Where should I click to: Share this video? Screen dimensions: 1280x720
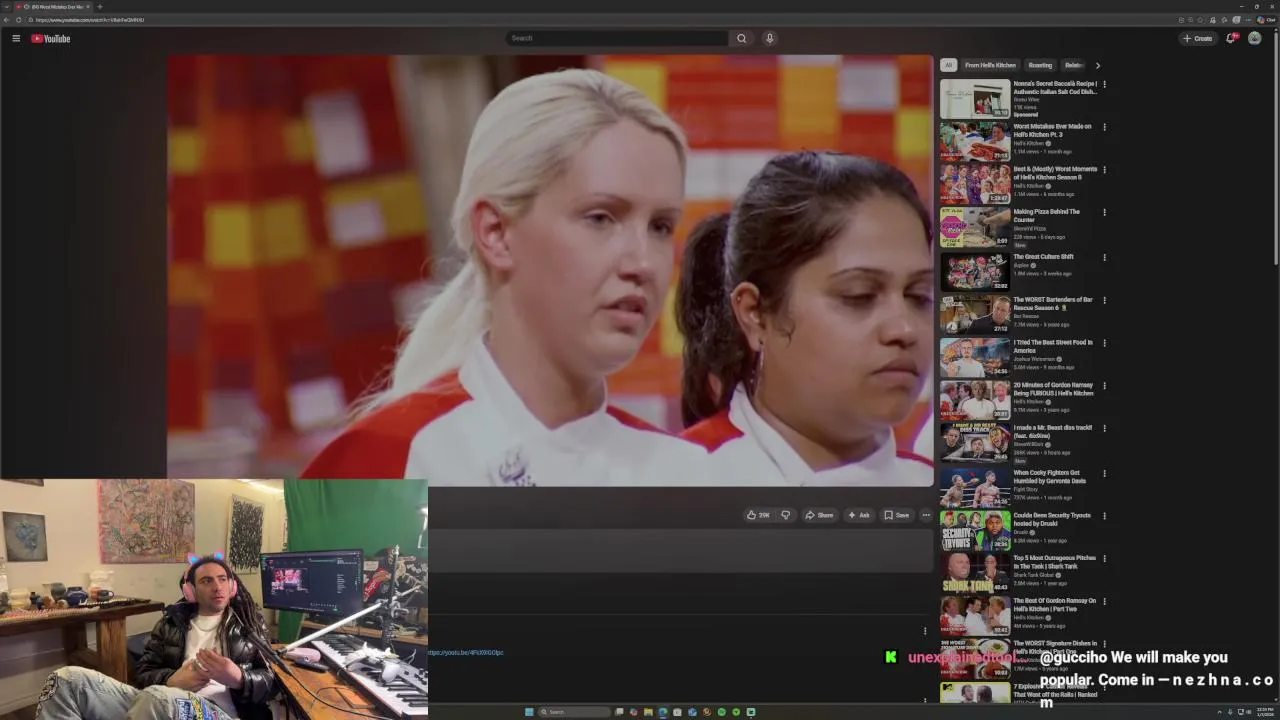[819, 515]
